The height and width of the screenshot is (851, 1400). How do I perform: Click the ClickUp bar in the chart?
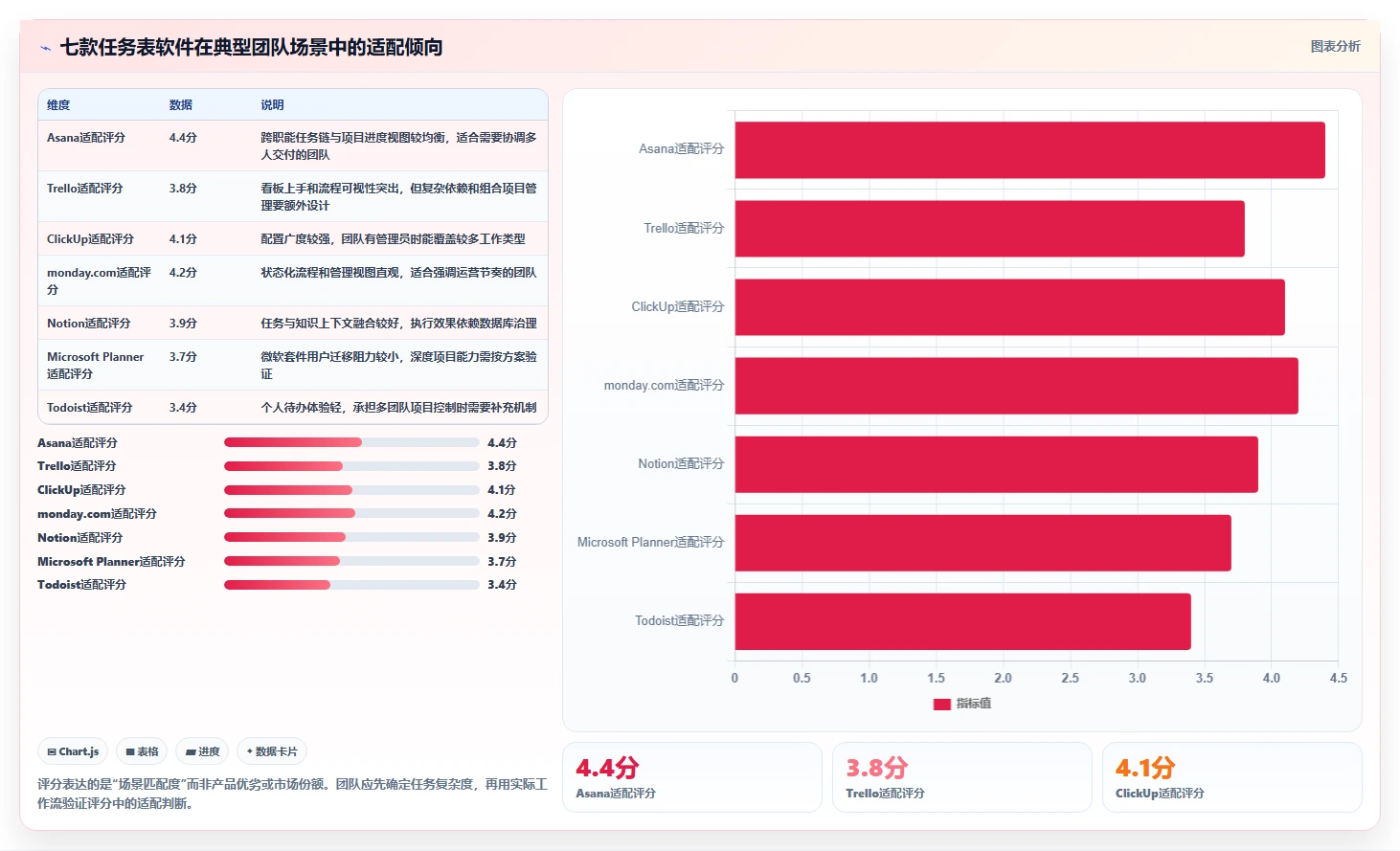click(x=1010, y=307)
